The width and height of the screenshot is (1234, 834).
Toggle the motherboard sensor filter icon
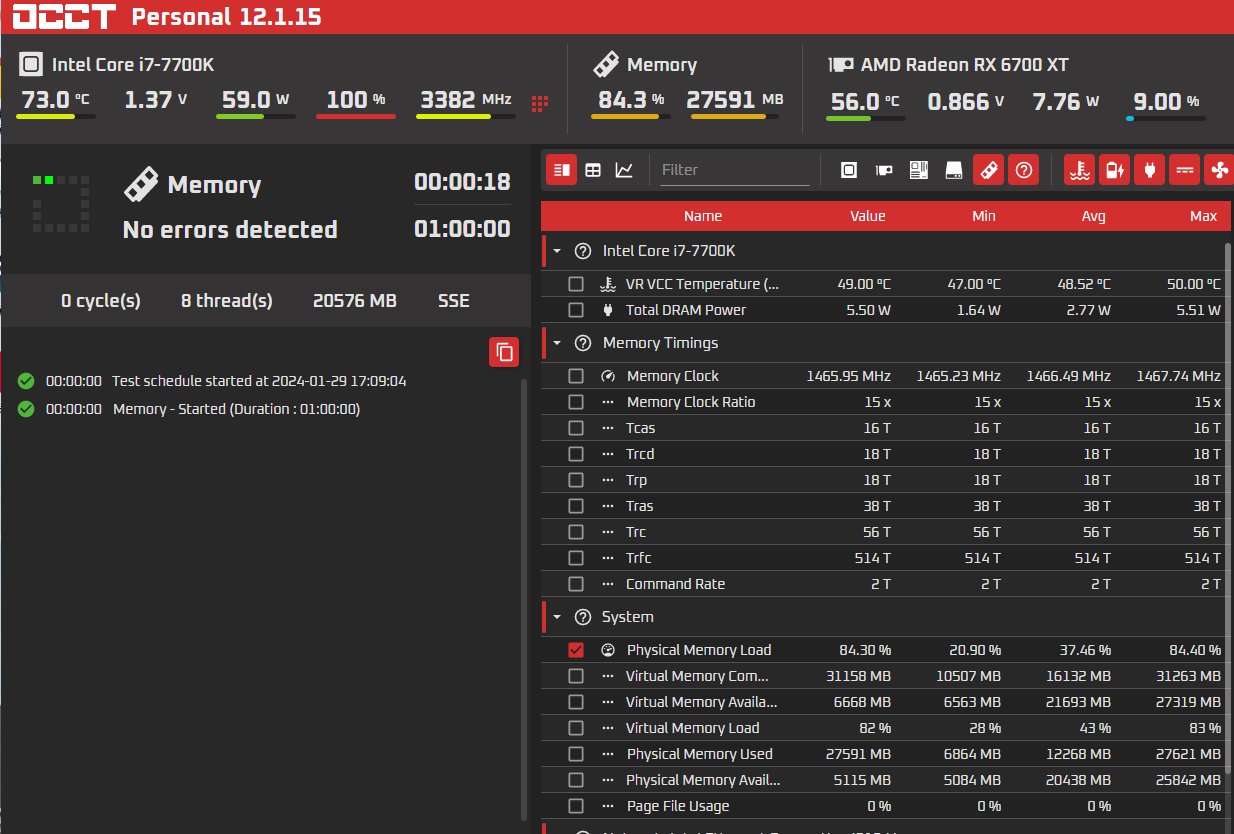click(x=918, y=170)
